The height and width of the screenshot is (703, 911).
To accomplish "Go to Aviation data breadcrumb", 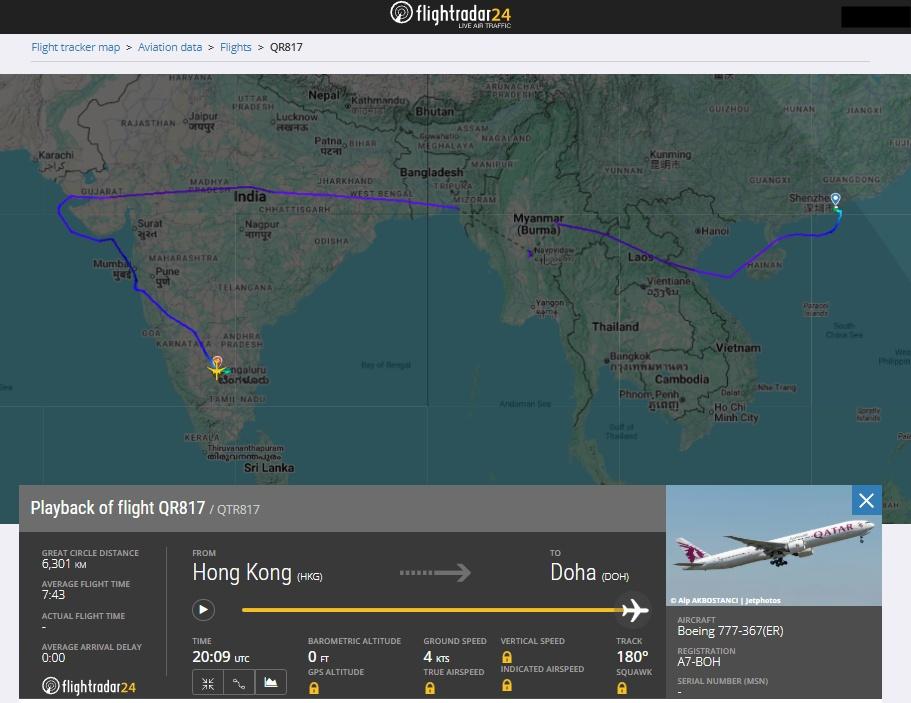I will [x=170, y=47].
